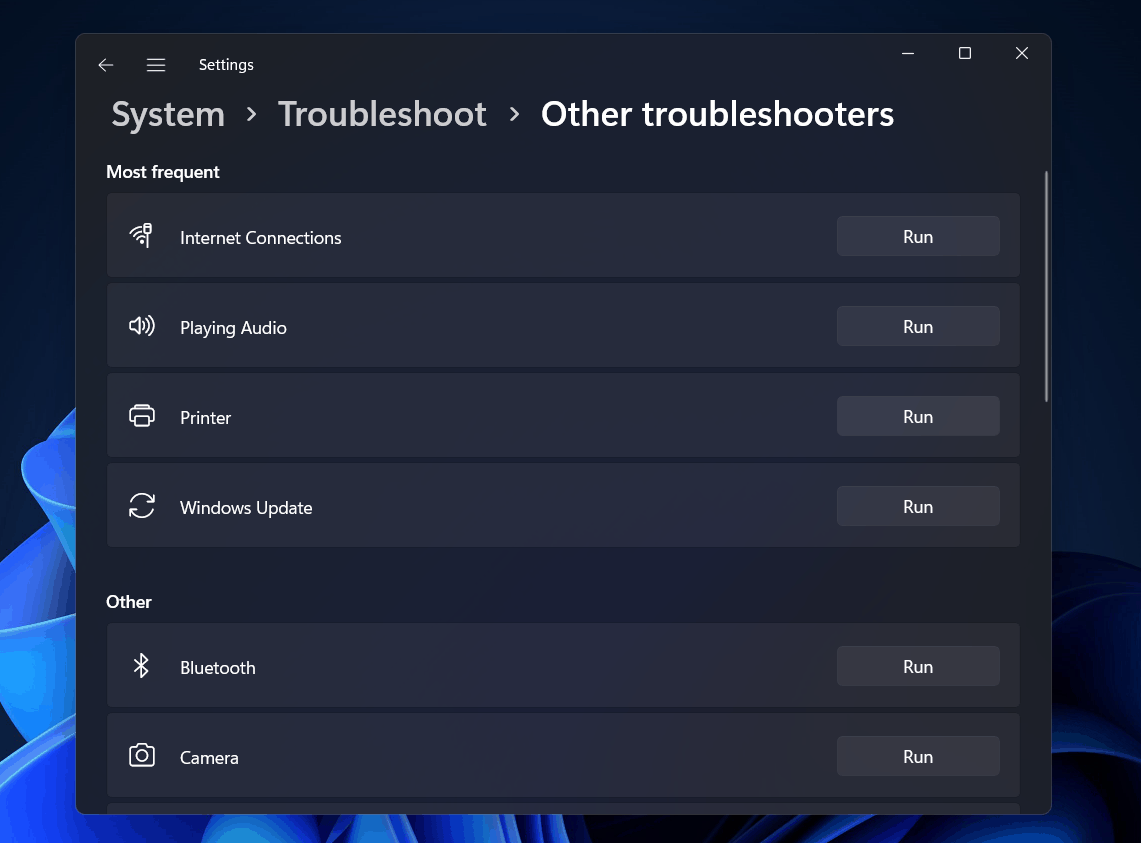Image resolution: width=1141 pixels, height=843 pixels.
Task: Select the Windows Update row label
Action: point(246,508)
